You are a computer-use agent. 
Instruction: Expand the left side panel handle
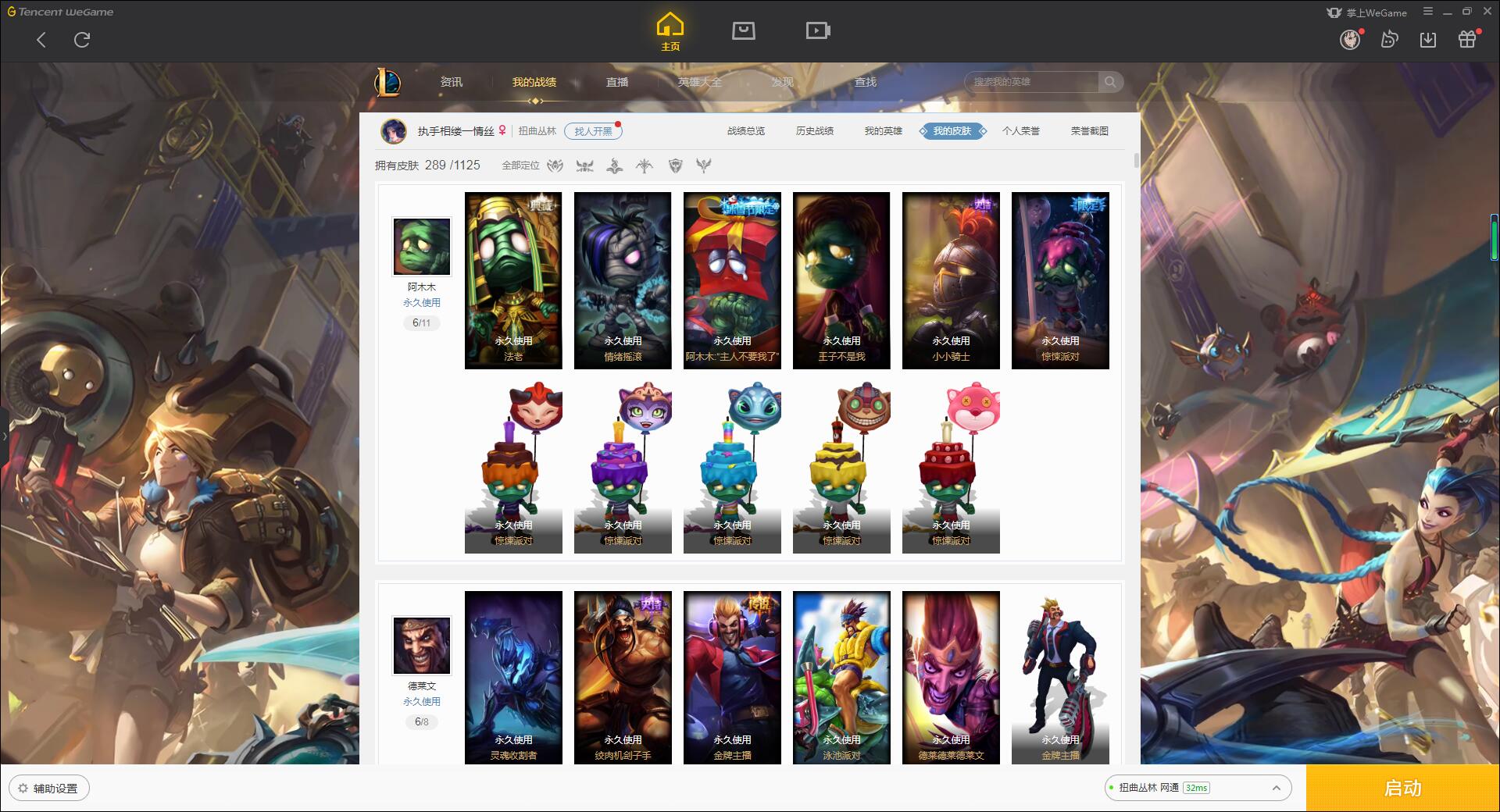[x=4, y=436]
